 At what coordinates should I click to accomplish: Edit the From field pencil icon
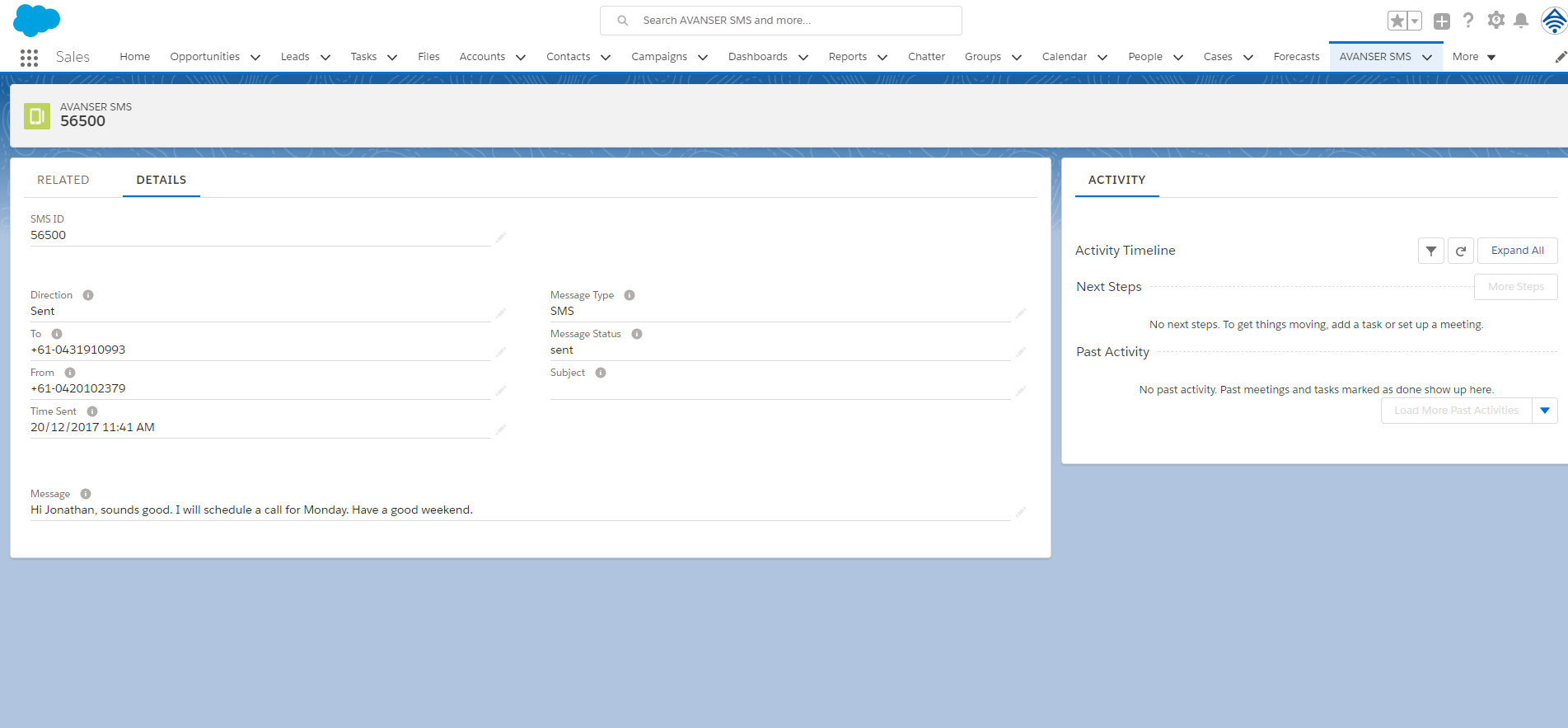(501, 391)
